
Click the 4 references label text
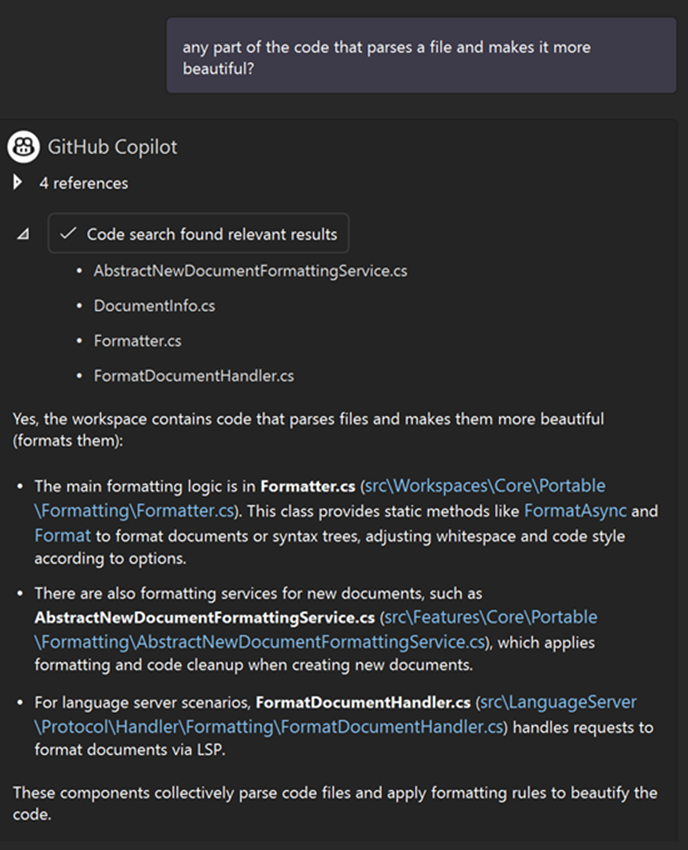(x=84, y=183)
